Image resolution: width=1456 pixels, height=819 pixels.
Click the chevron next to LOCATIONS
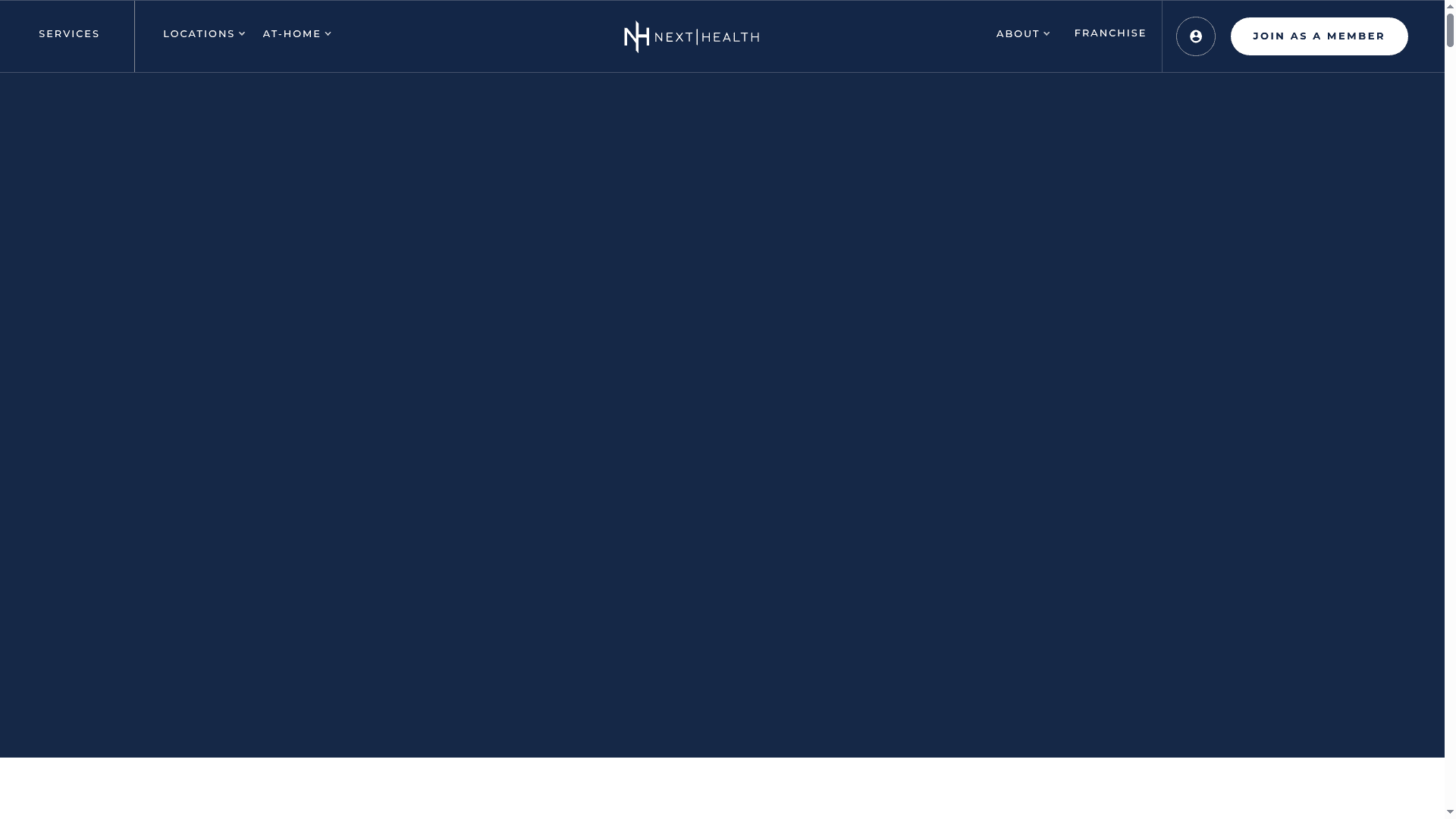pyautogui.click(x=242, y=33)
